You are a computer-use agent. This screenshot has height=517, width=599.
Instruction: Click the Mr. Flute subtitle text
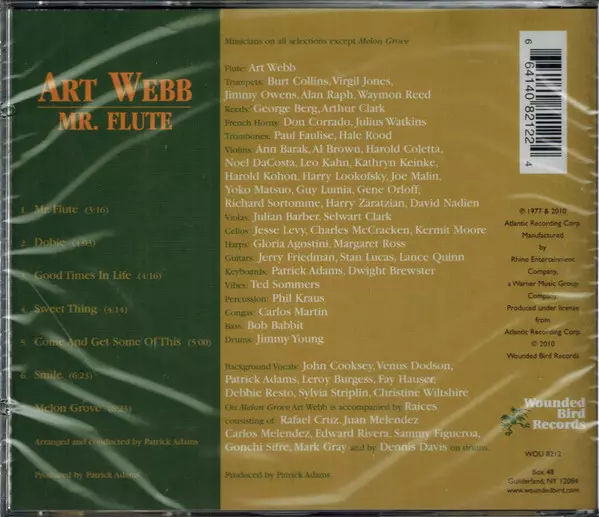[115, 121]
